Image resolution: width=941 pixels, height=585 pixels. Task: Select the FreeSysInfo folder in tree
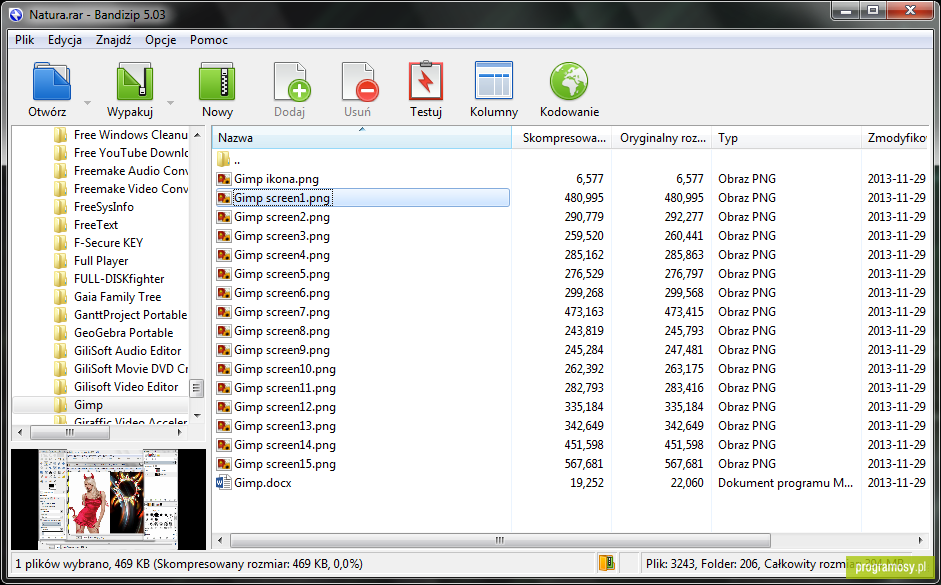[x=104, y=206]
